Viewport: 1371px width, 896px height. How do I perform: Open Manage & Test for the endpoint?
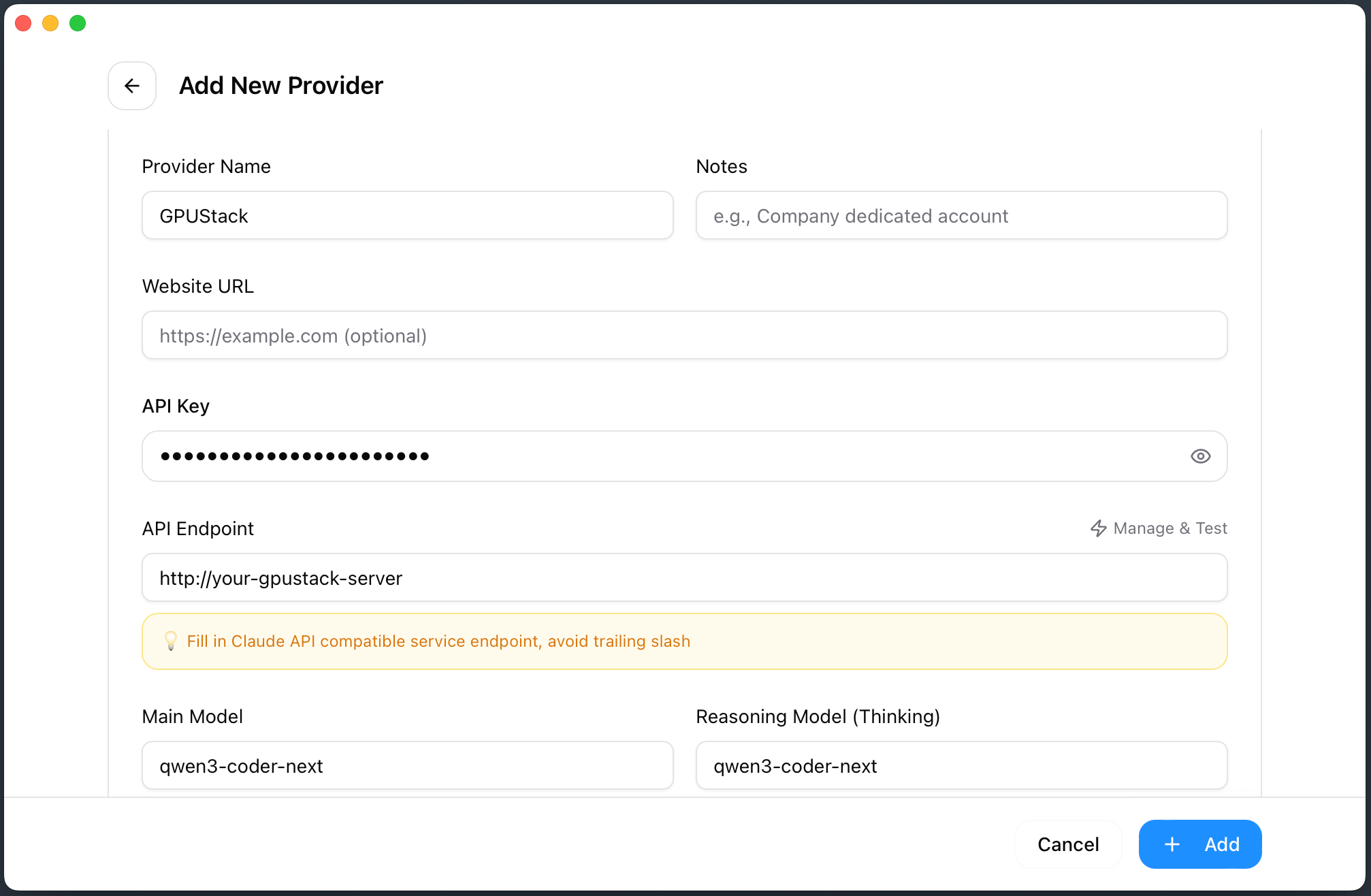(1159, 528)
